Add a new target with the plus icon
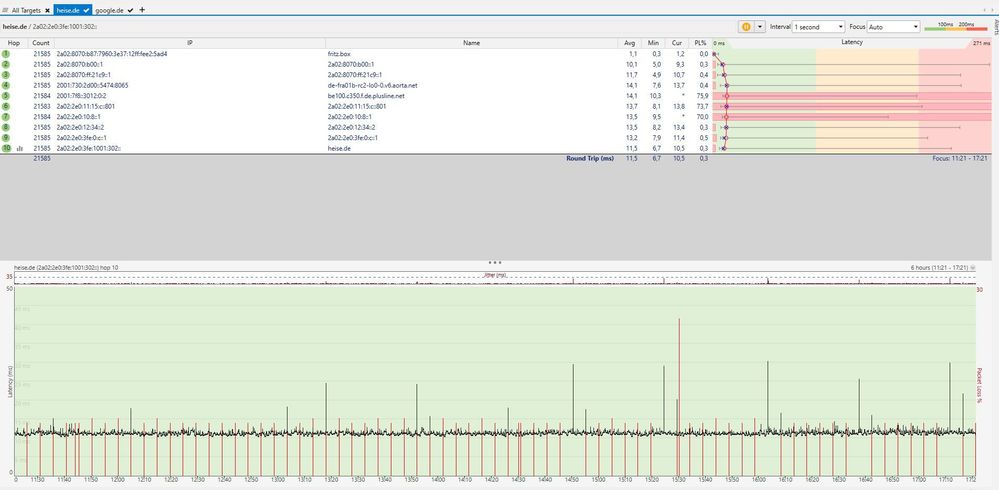 pos(142,9)
